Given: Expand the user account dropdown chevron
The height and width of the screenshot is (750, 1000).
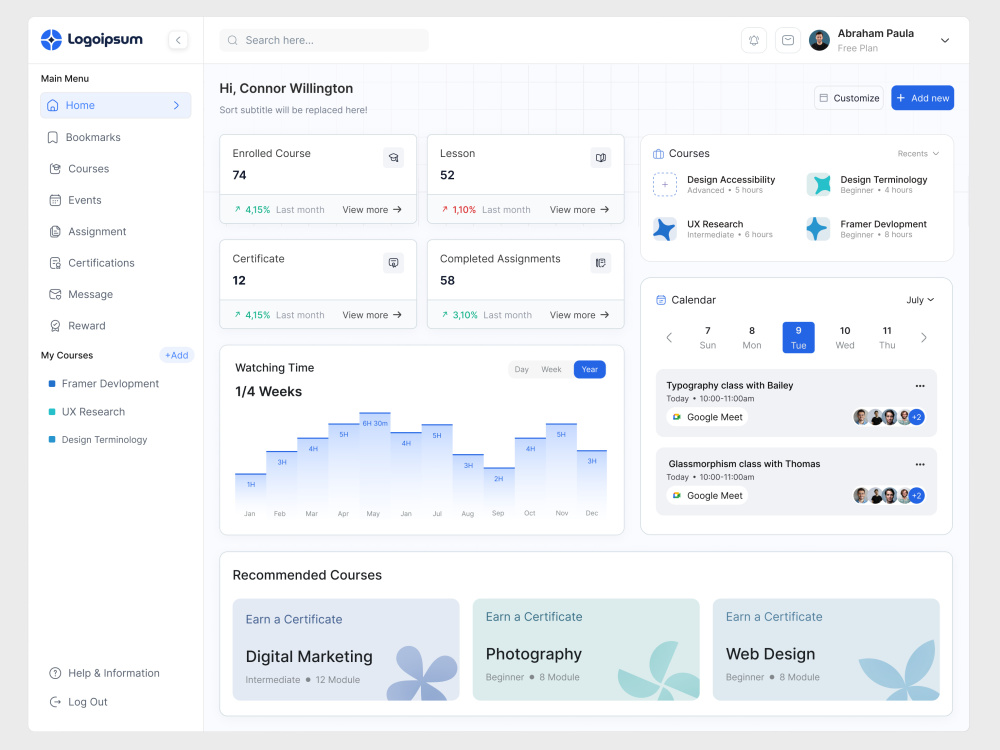Looking at the screenshot, I should click(x=945, y=40).
